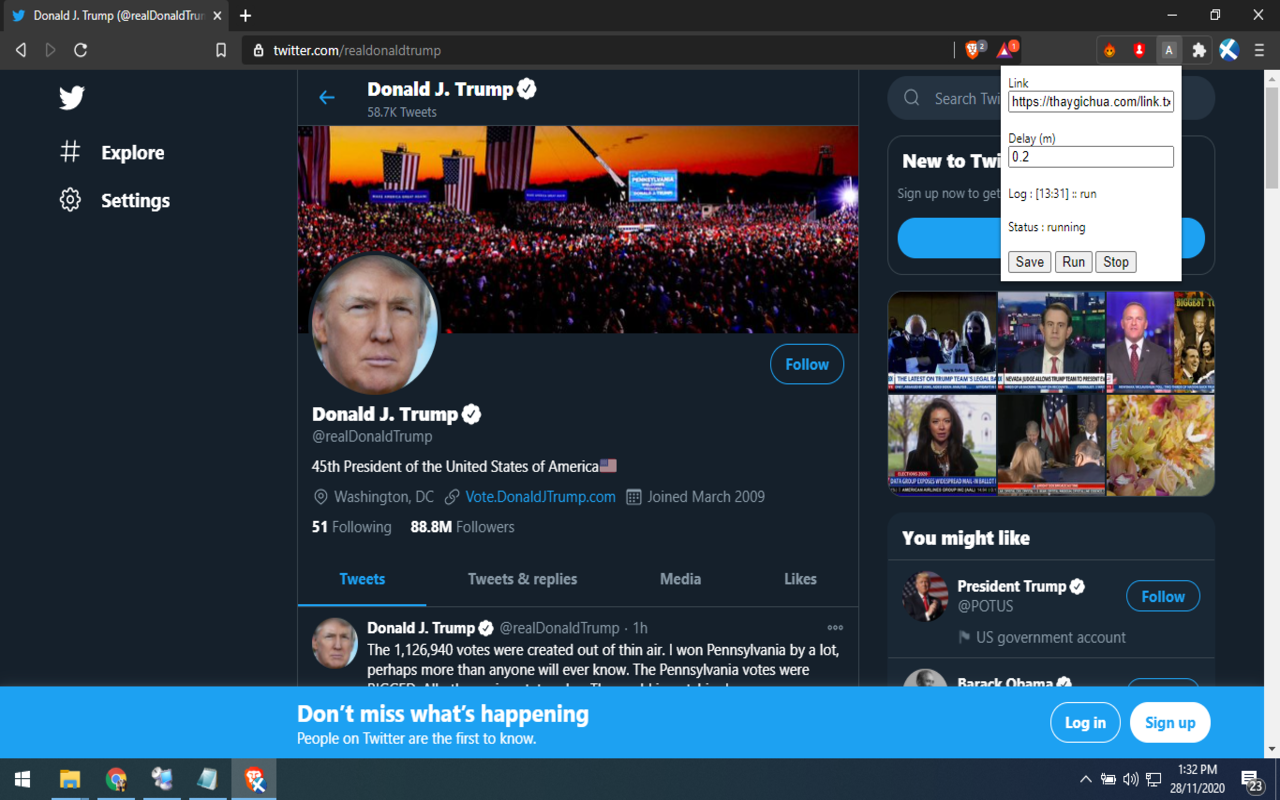This screenshot has width=1280, height=800.
Task: Open the 51 Following list
Action: (x=351, y=527)
